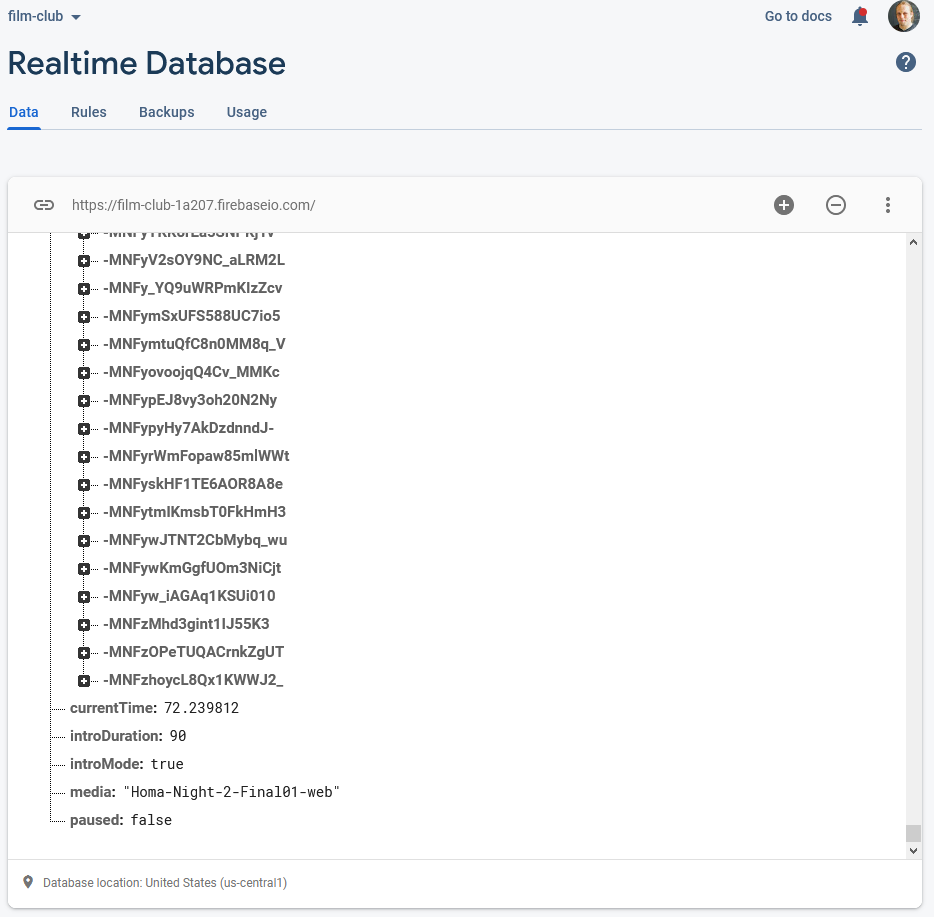934x917 pixels.
Task: Click the notifications bell icon
Action: (859, 17)
